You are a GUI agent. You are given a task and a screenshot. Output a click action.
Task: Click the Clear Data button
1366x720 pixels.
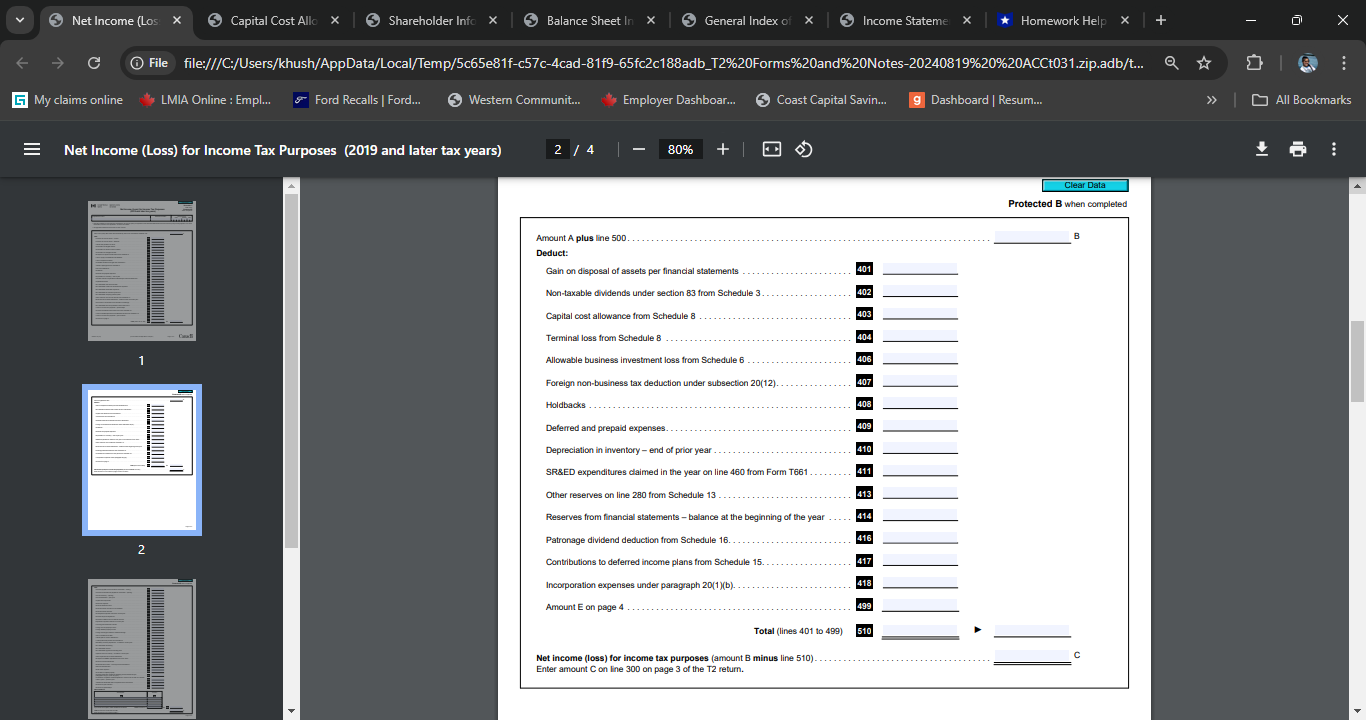[1084, 185]
